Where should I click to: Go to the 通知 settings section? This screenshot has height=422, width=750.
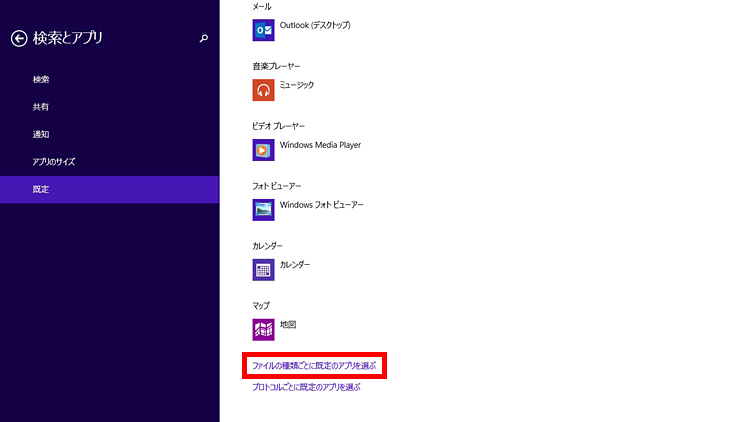tap(41, 134)
